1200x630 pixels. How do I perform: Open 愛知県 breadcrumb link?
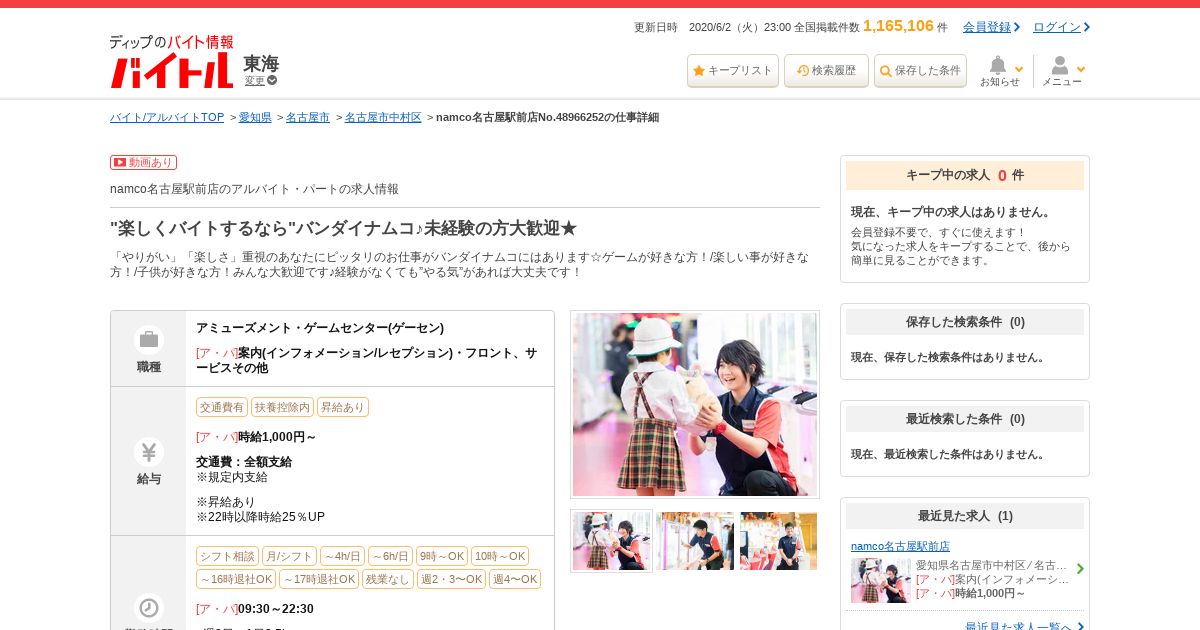tap(255, 117)
